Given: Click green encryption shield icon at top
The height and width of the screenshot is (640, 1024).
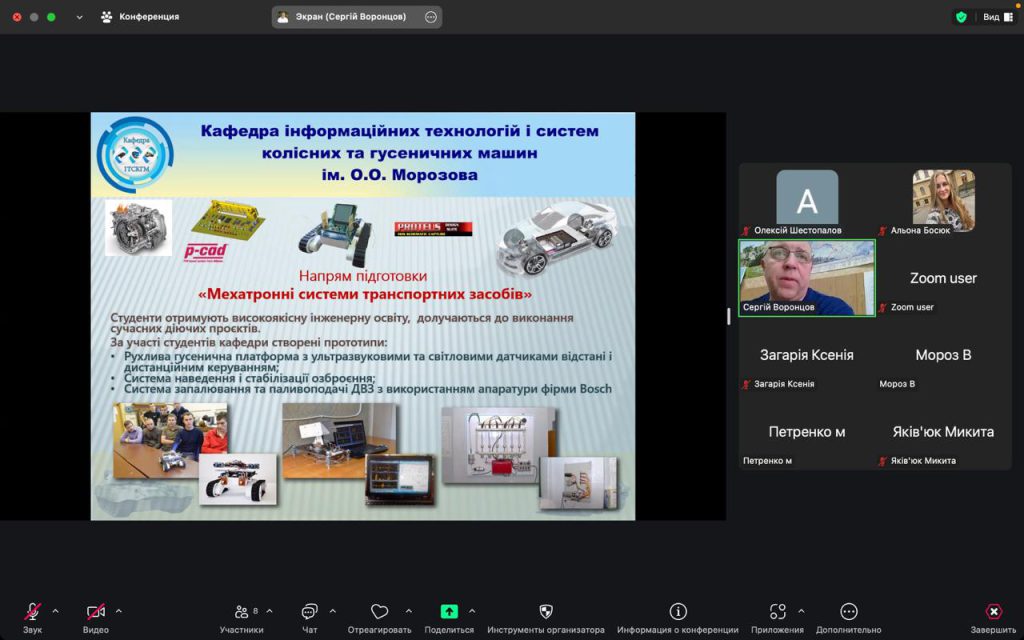Looking at the screenshot, I should [961, 17].
